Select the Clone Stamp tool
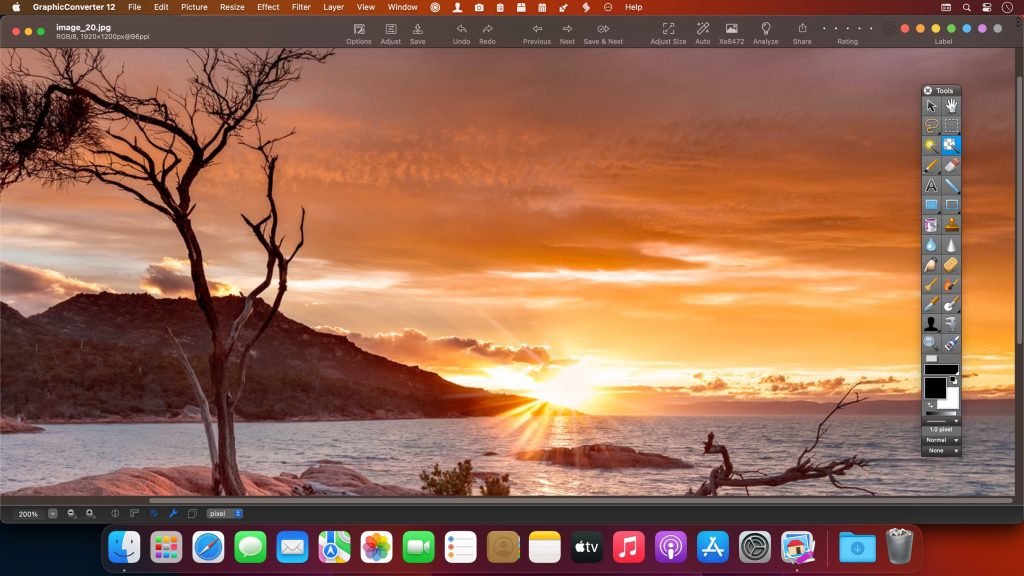This screenshot has height=576, width=1024. click(950, 225)
